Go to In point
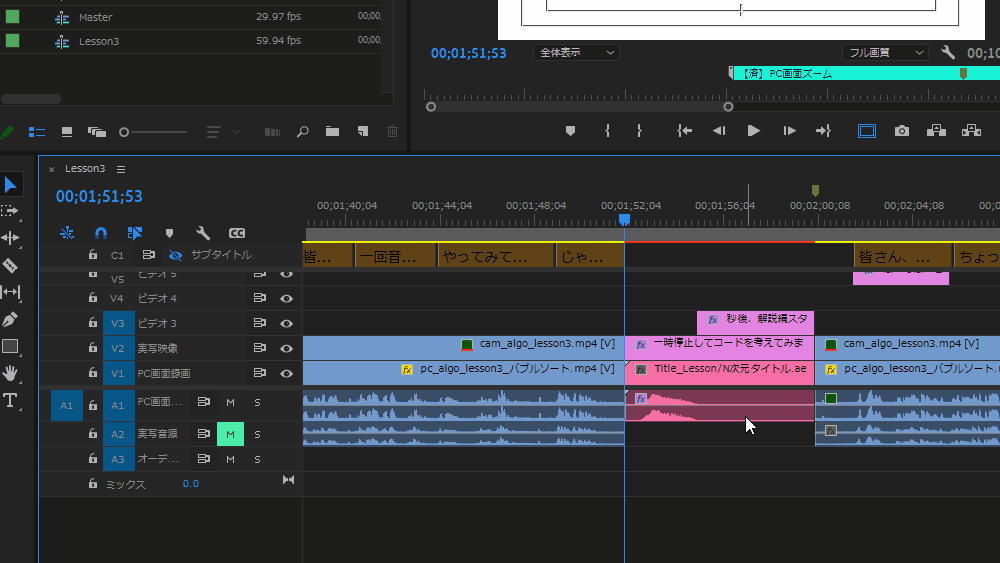Screen dimensions: 1000x563 click(x=684, y=131)
